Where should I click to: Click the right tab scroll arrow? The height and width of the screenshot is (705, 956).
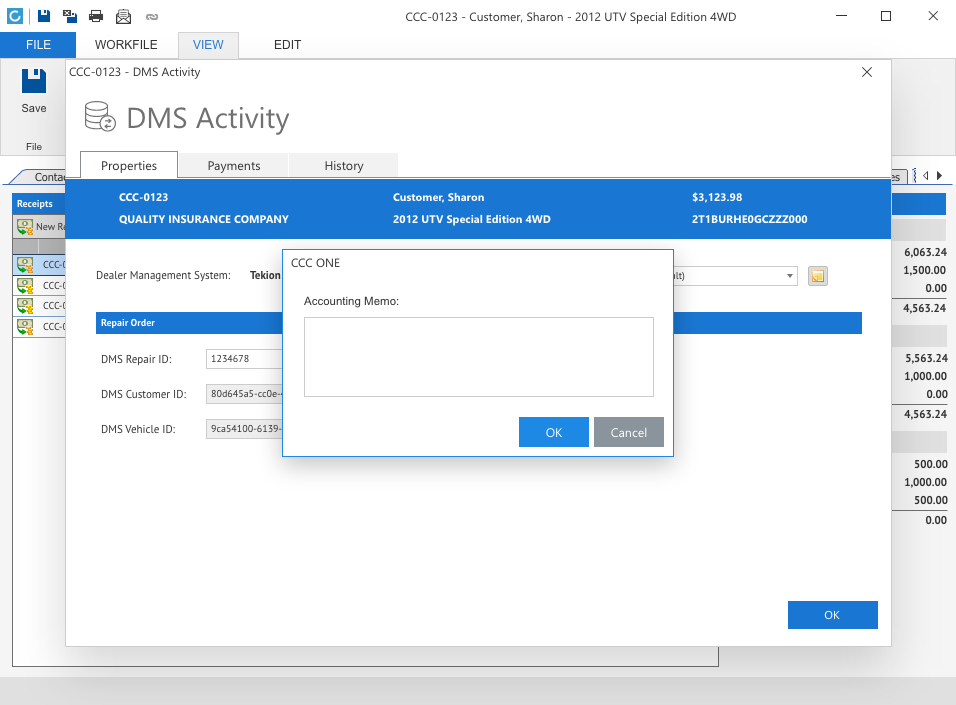[940, 176]
